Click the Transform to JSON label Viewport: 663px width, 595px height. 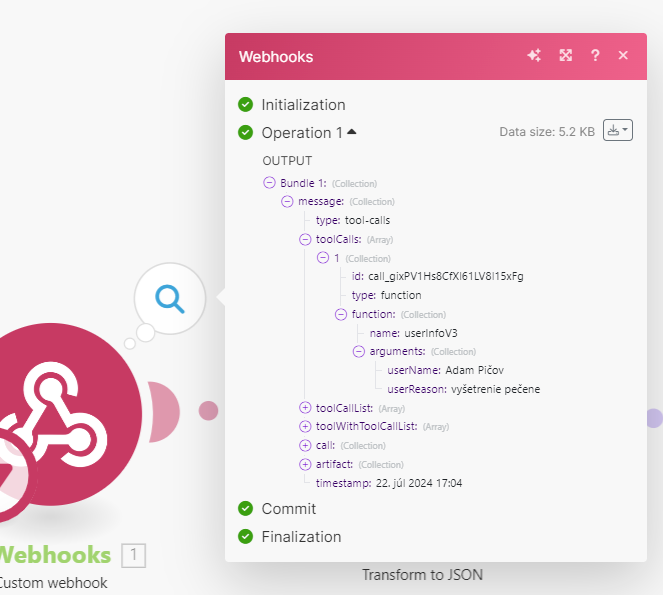point(422,575)
